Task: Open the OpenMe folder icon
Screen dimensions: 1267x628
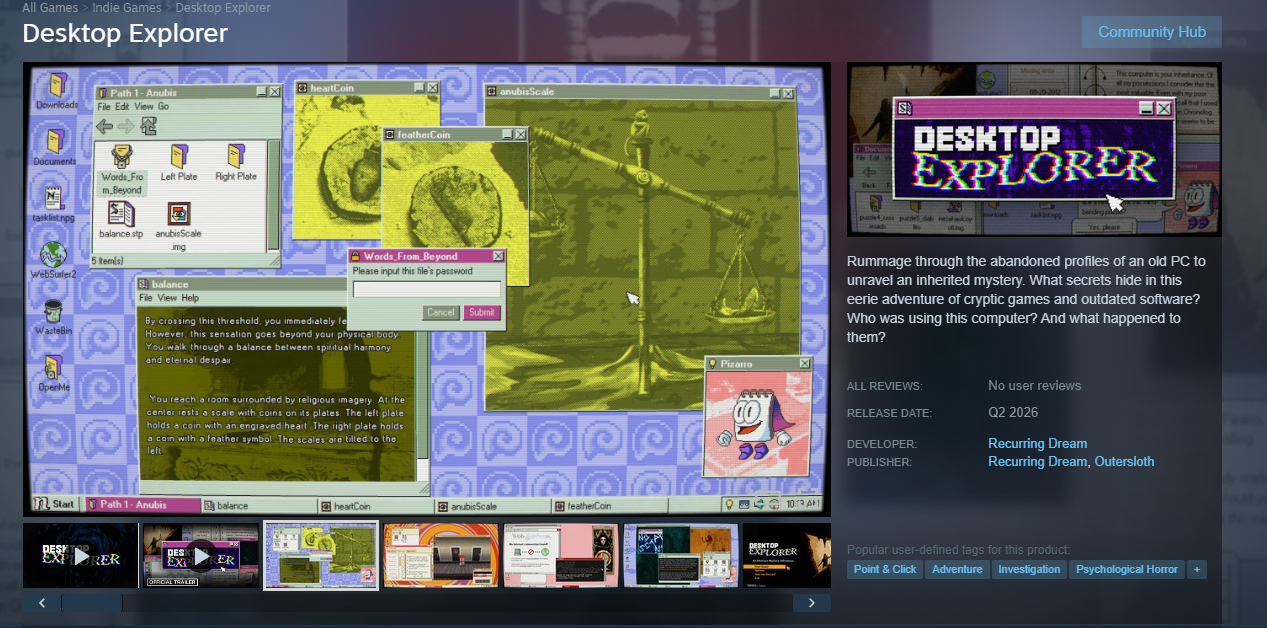Action: 53,373
